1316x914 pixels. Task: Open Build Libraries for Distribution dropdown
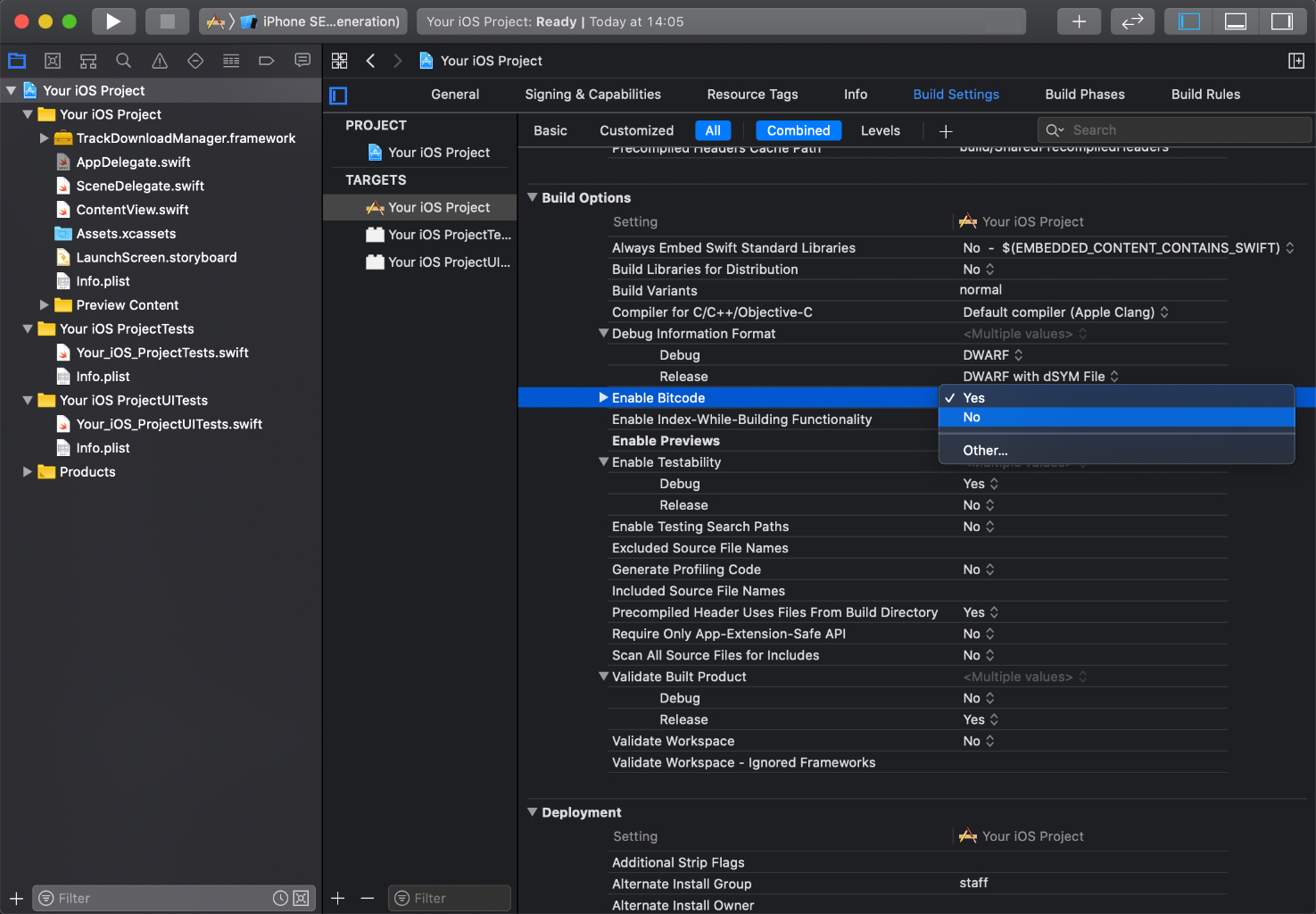point(979,270)
